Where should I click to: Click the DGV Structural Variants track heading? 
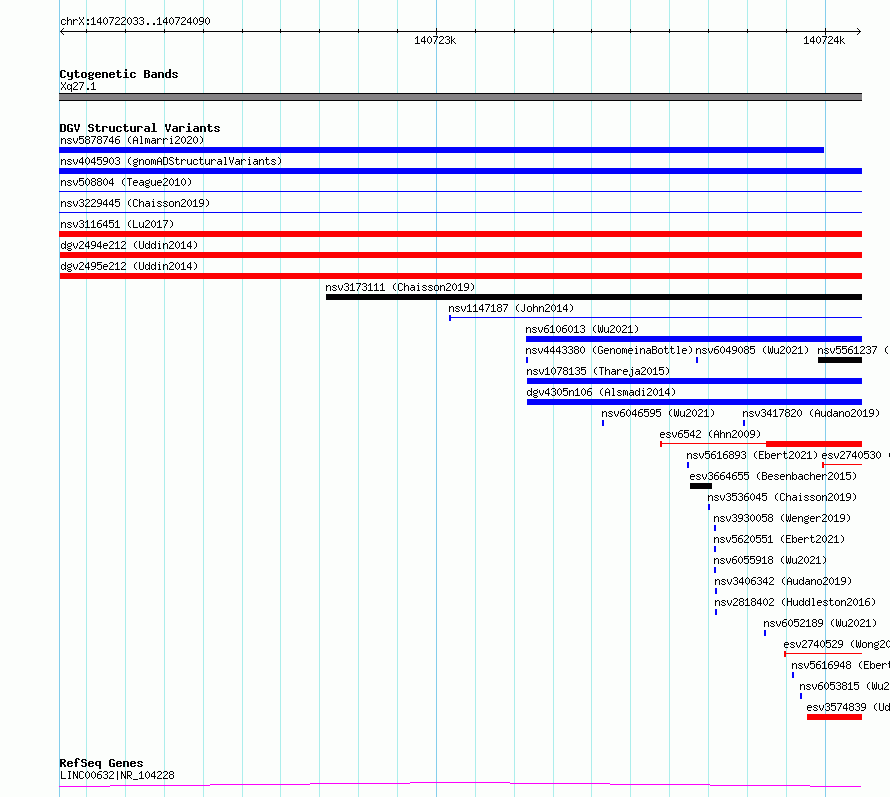(140, 128)
